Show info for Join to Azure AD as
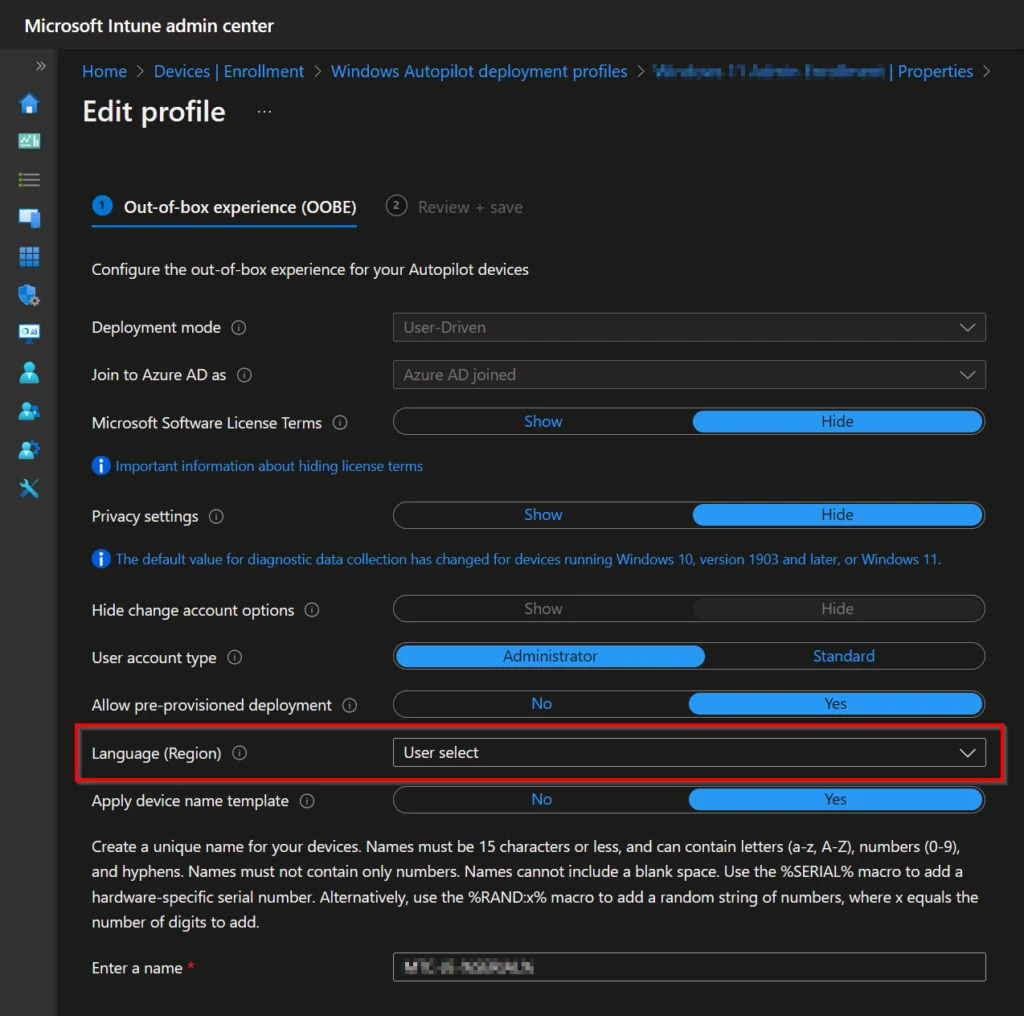The height and width of the screenshot is (1016, 1024). point(244,375)
